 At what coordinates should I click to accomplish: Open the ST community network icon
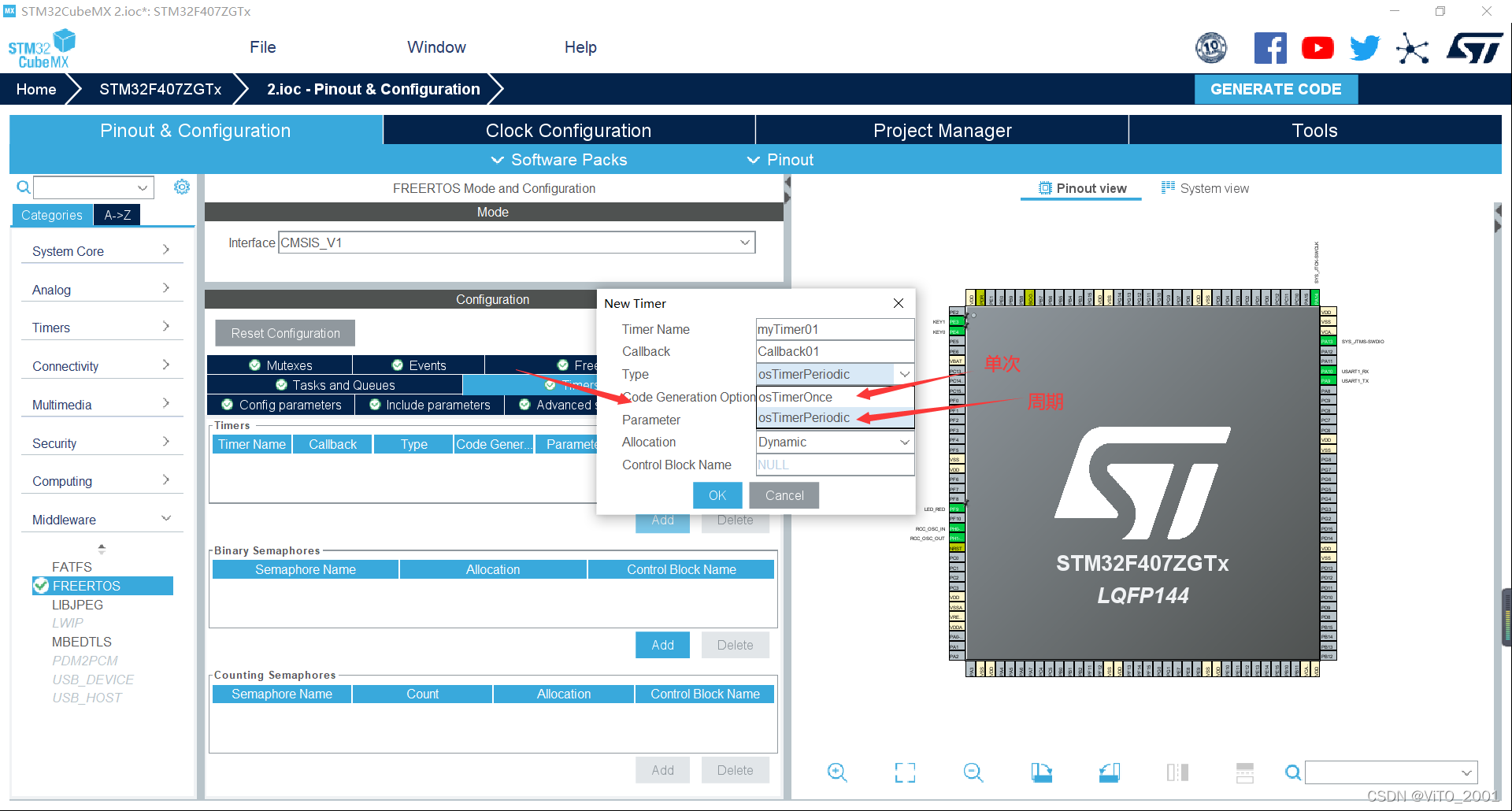coord(1413,49)
